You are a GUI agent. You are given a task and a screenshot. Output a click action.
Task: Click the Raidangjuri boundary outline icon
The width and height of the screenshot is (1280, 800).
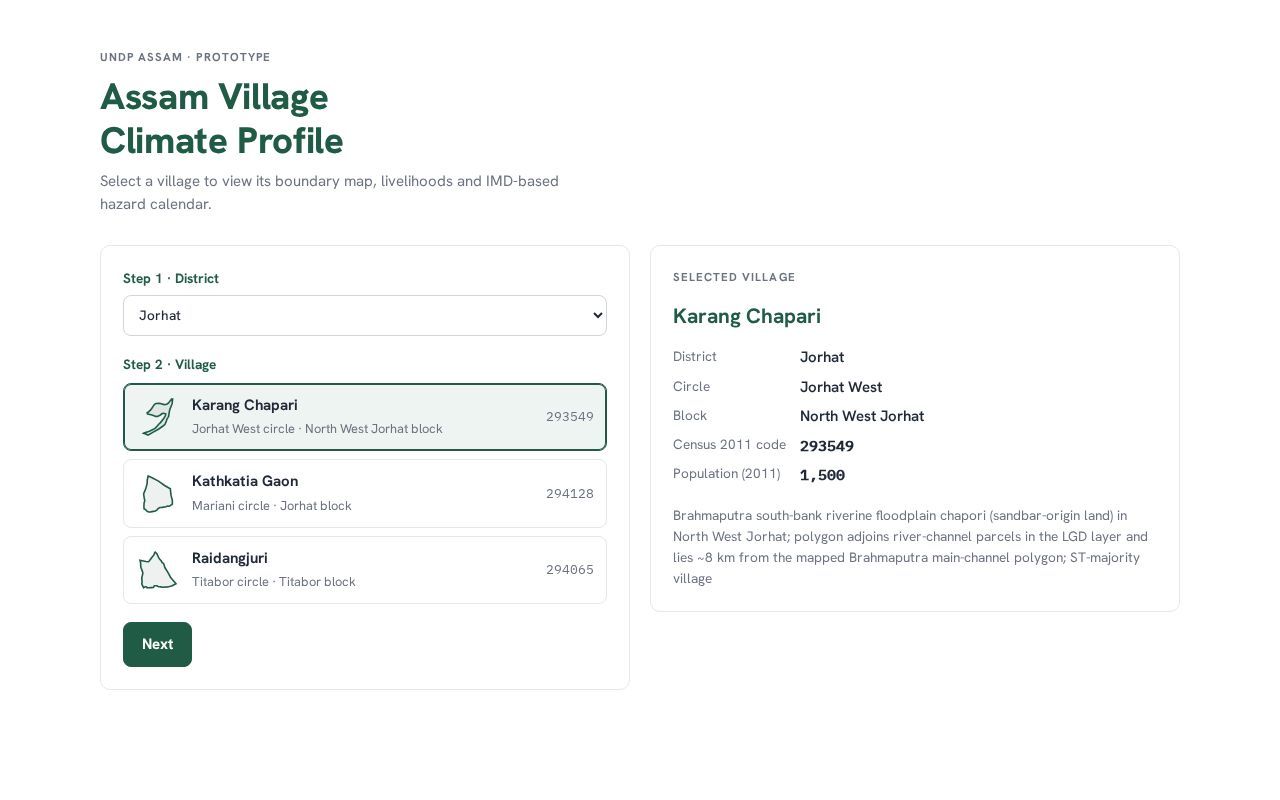tap(158, 570)
